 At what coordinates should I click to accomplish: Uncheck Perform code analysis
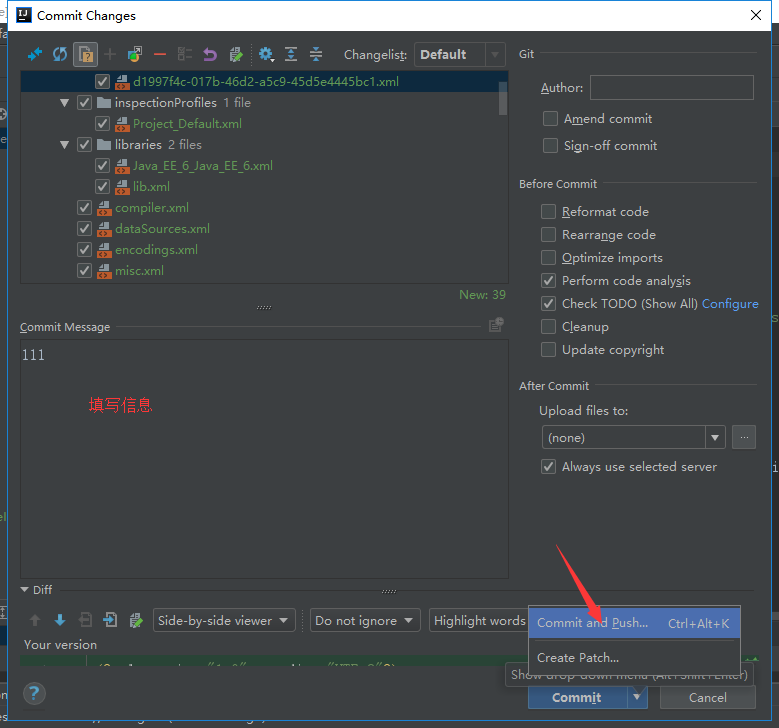(548, 281)
